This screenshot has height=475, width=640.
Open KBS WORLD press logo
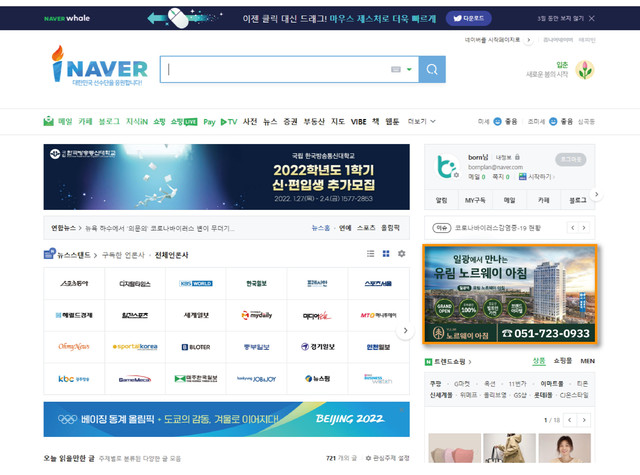196,284
